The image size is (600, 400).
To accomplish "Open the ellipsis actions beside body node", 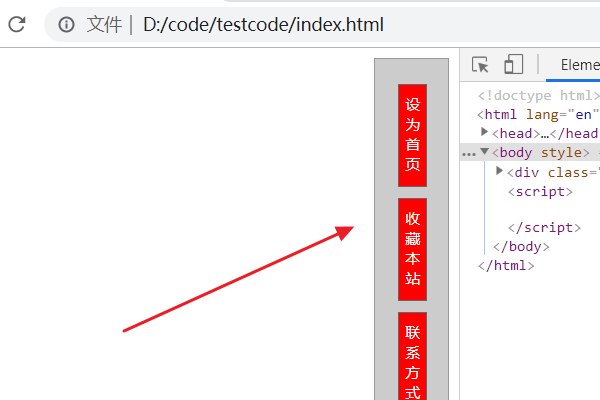I will [x=469, y=154].
